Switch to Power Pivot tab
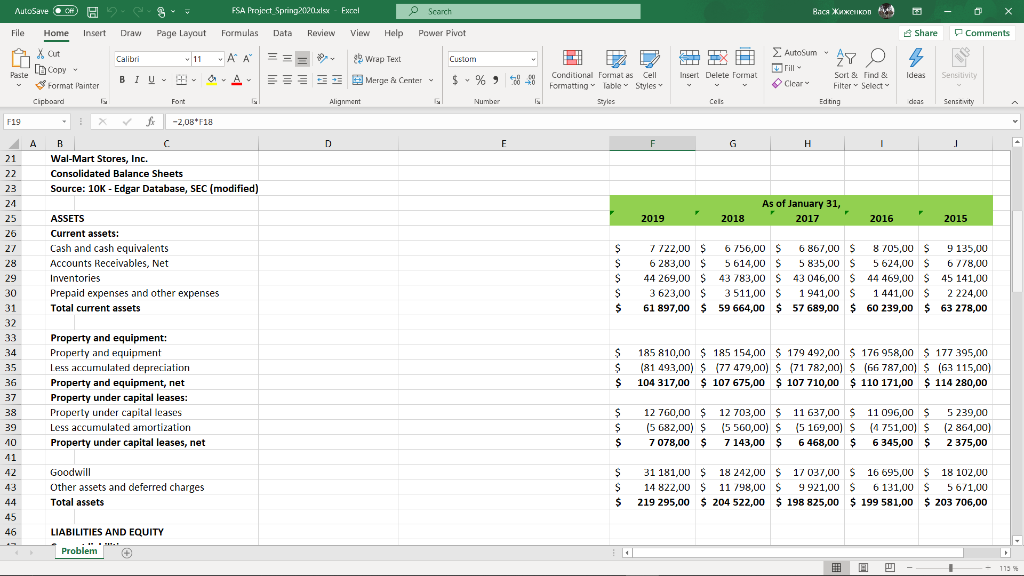The width and height of the screenshot is (1024, 576). pyautogui.click(x=442, y=33)
